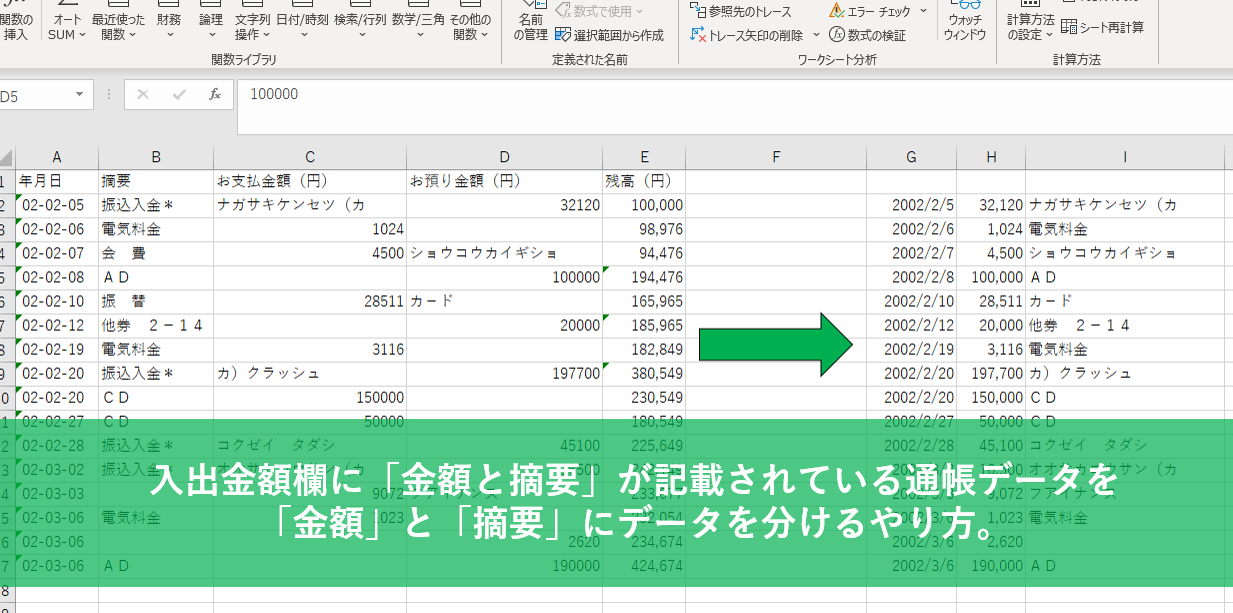Screen dimensions: 1233x613
Task: Open 数式の検証 evaluate formula
Action: (x=867, y=35)
